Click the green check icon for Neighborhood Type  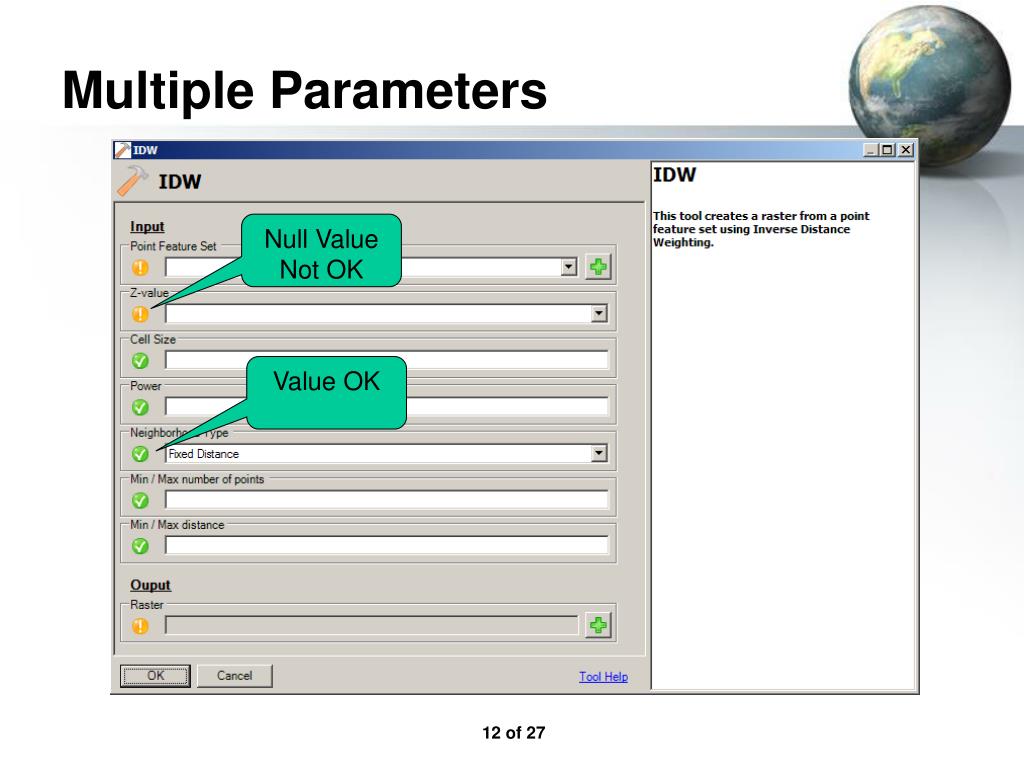click(140, 454)
